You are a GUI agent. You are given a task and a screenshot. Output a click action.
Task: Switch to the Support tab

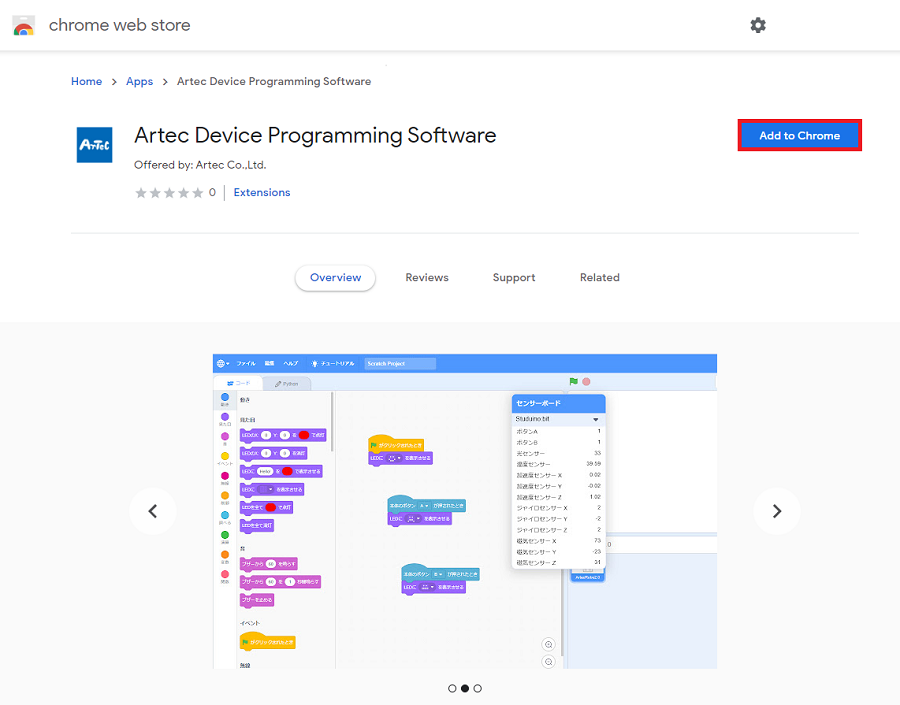pyautogui.click(x=514, y=277)
